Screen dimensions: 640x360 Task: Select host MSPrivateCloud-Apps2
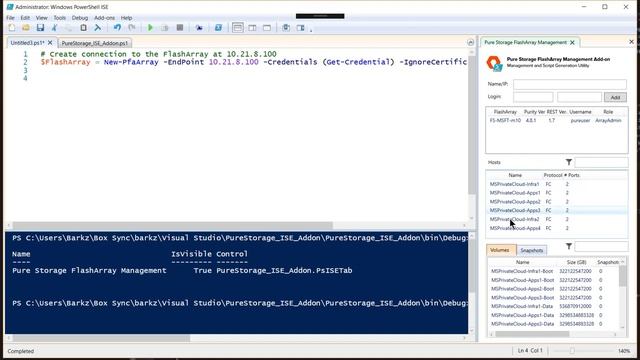(x=557, y=202)
